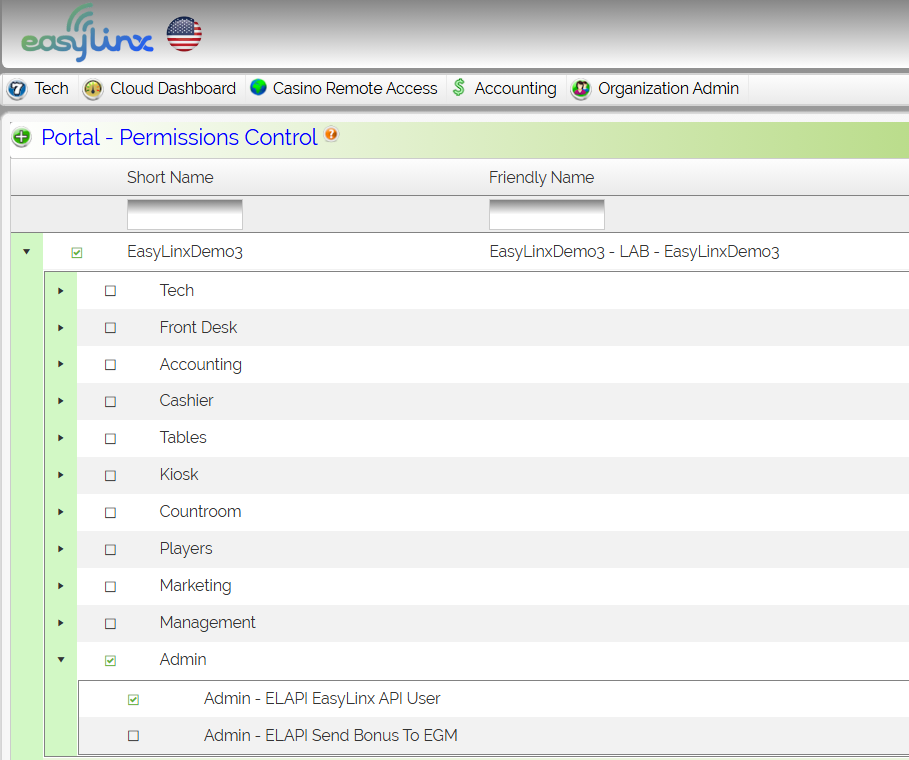Check the Marketing checkbox
The width and height of the screenshot is (909, 760).
click(x=110, y=587)
